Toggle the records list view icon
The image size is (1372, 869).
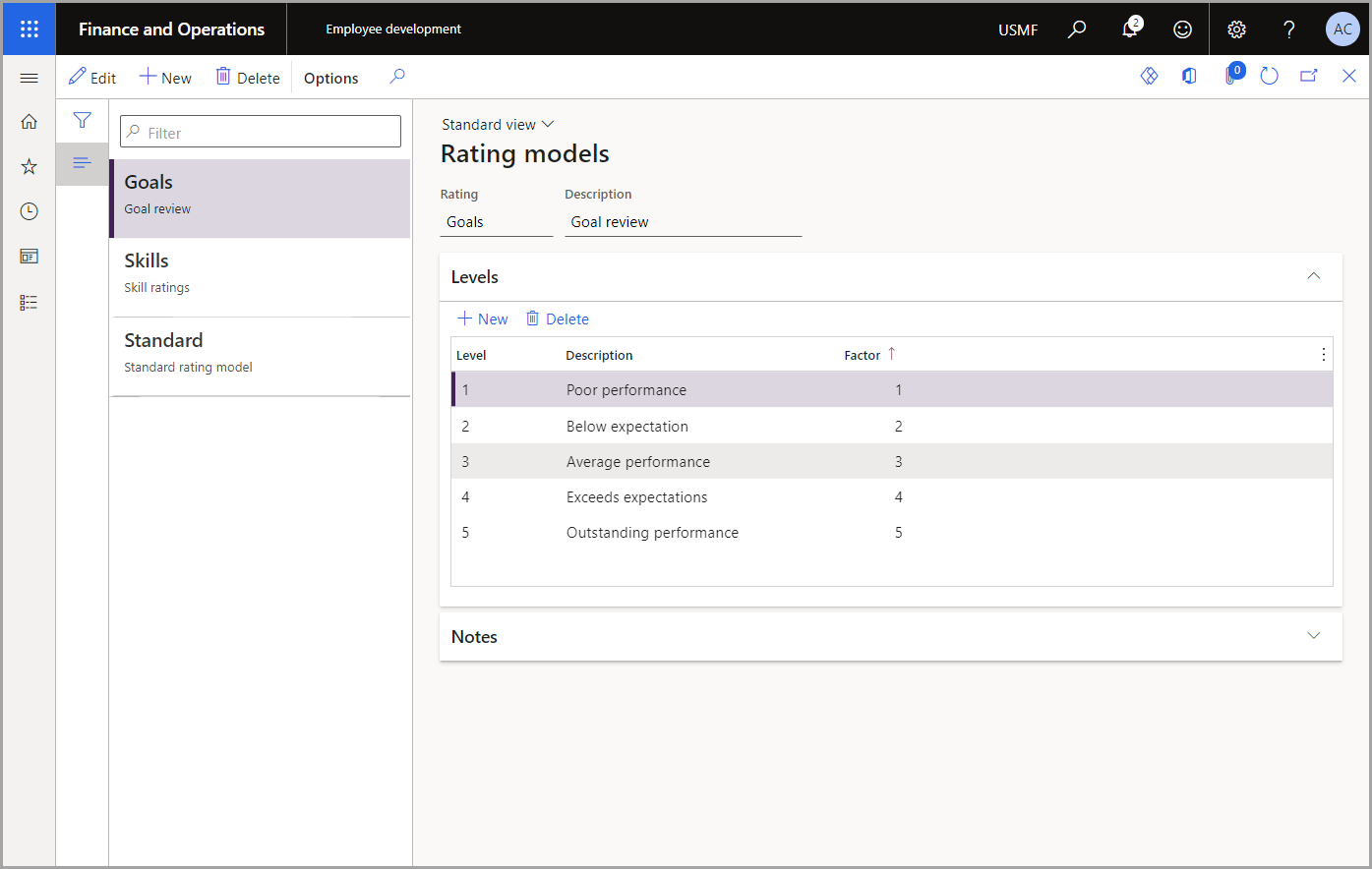(82, 163)
